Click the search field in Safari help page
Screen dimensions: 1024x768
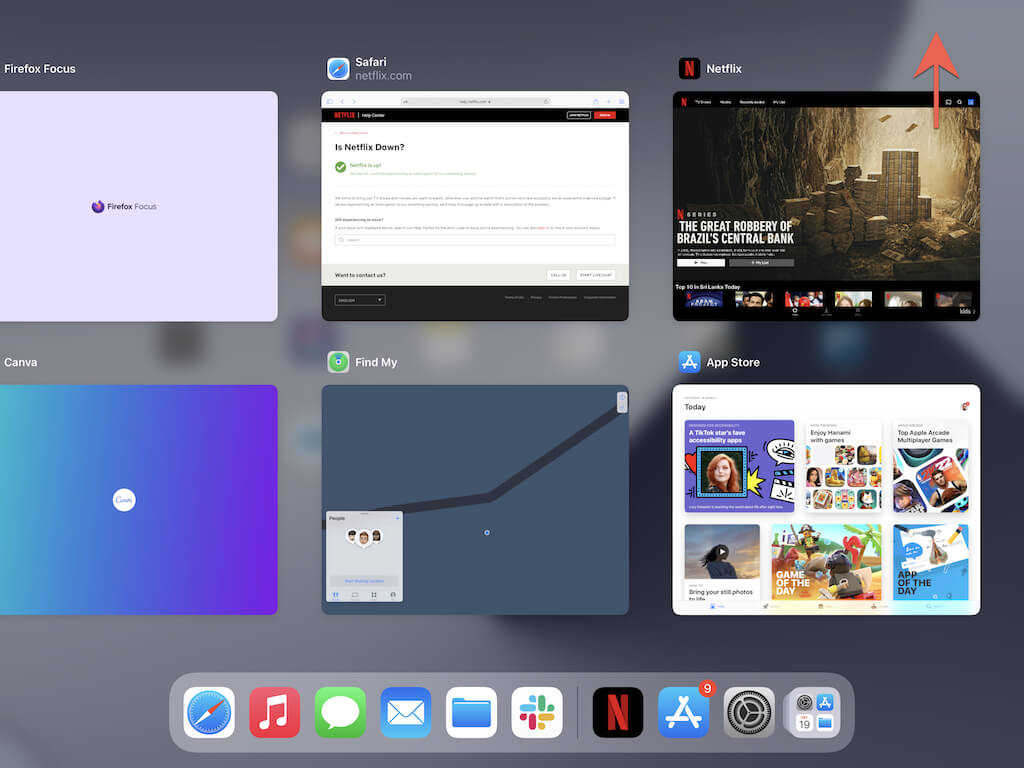pos(475,240)
